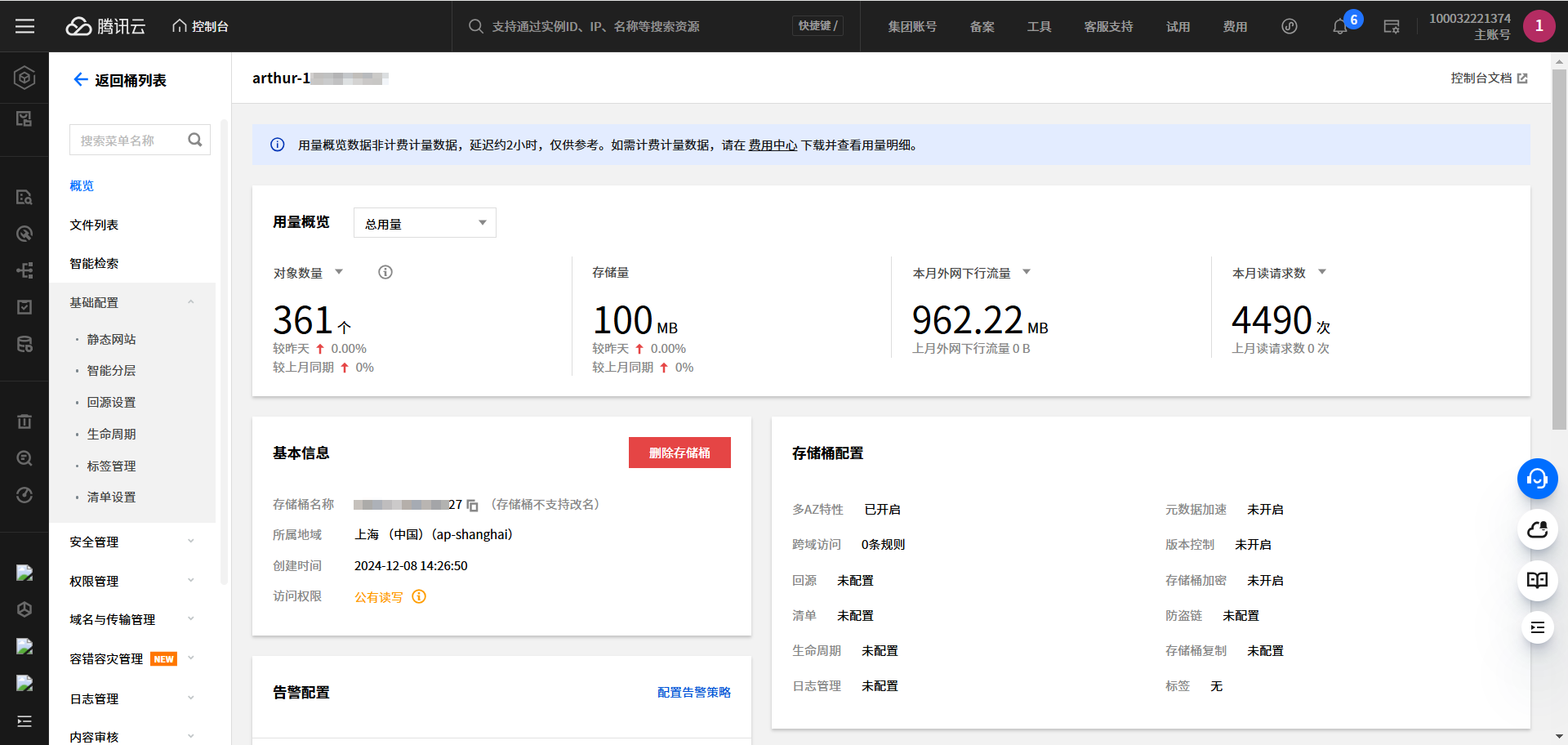Viewport: 1568px width, 745px height.
Task: Copy the bucket name with copy icon
Action: tap(472, 506)
